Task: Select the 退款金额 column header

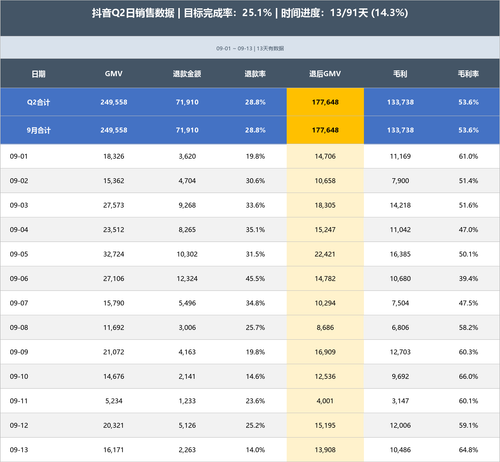Action: coord(187,74)
